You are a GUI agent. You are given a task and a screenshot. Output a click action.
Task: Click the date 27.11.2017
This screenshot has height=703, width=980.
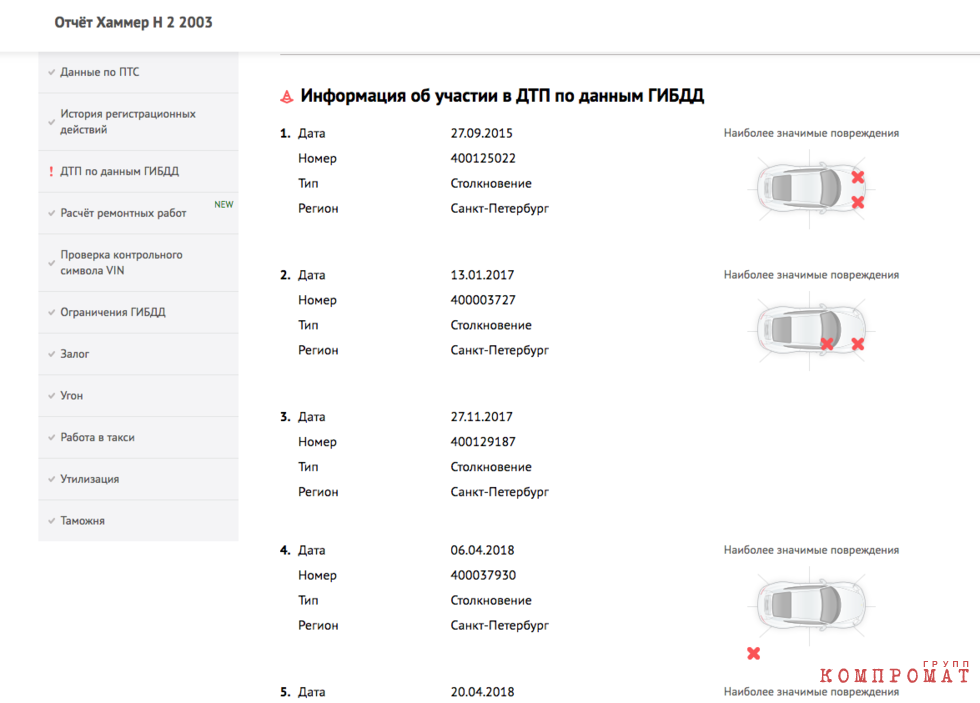click(481, 417)
